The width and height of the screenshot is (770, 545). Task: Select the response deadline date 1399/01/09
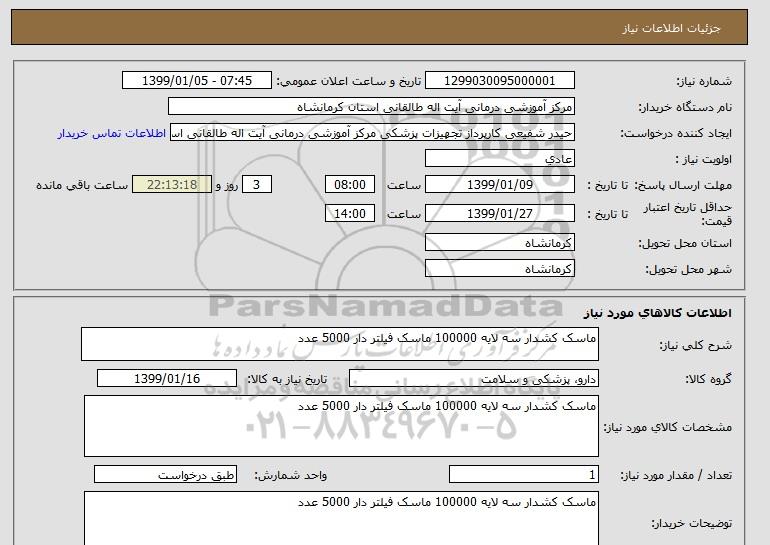[x=499, y=185]
